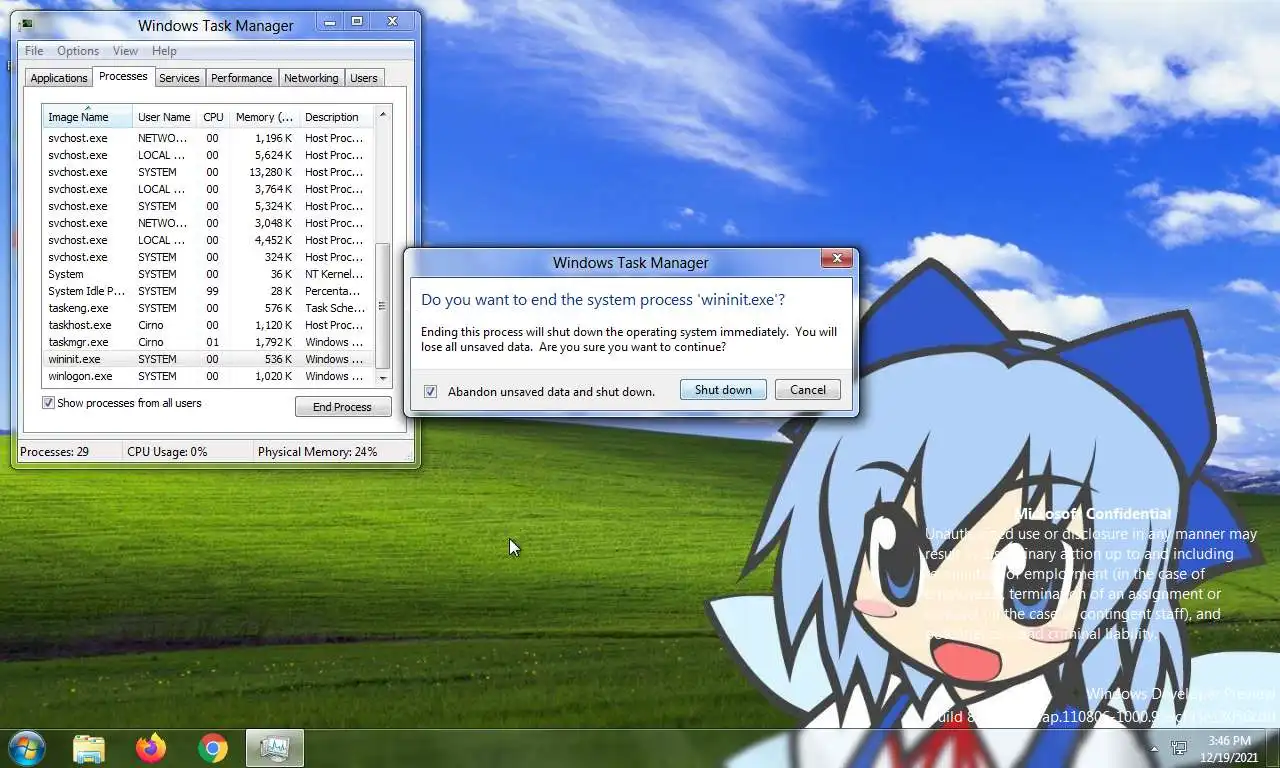Switch to the Applications tab

click(59, 78)
